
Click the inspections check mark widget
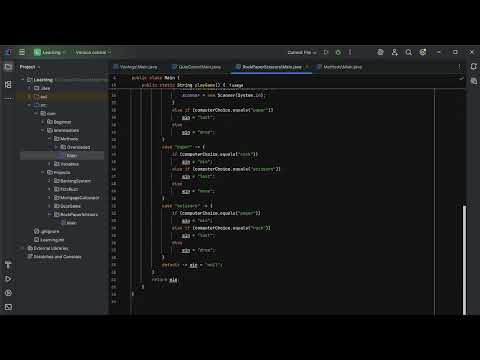pyautogui.click(x=461, y=79)
